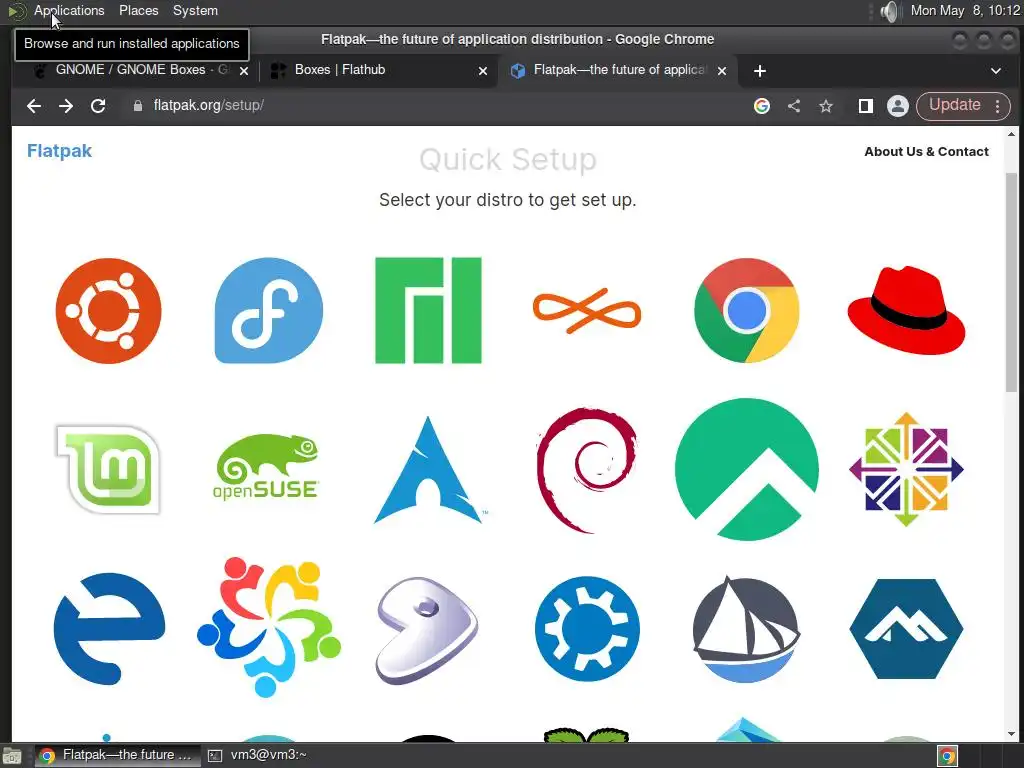The image size is (1024, 768).
Task: Select the Linux Mint logo
Action: tap(108, 470)
